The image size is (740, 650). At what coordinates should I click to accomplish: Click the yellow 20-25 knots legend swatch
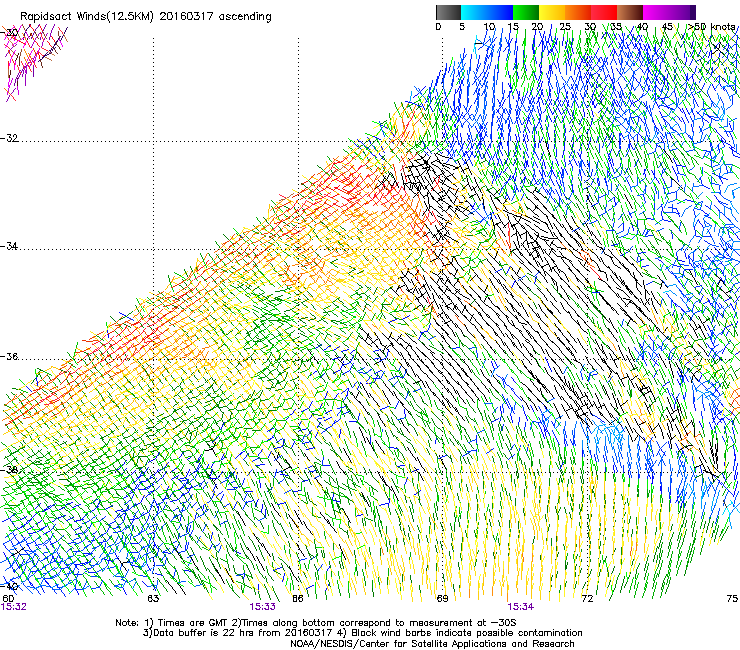tap(552, 12)
